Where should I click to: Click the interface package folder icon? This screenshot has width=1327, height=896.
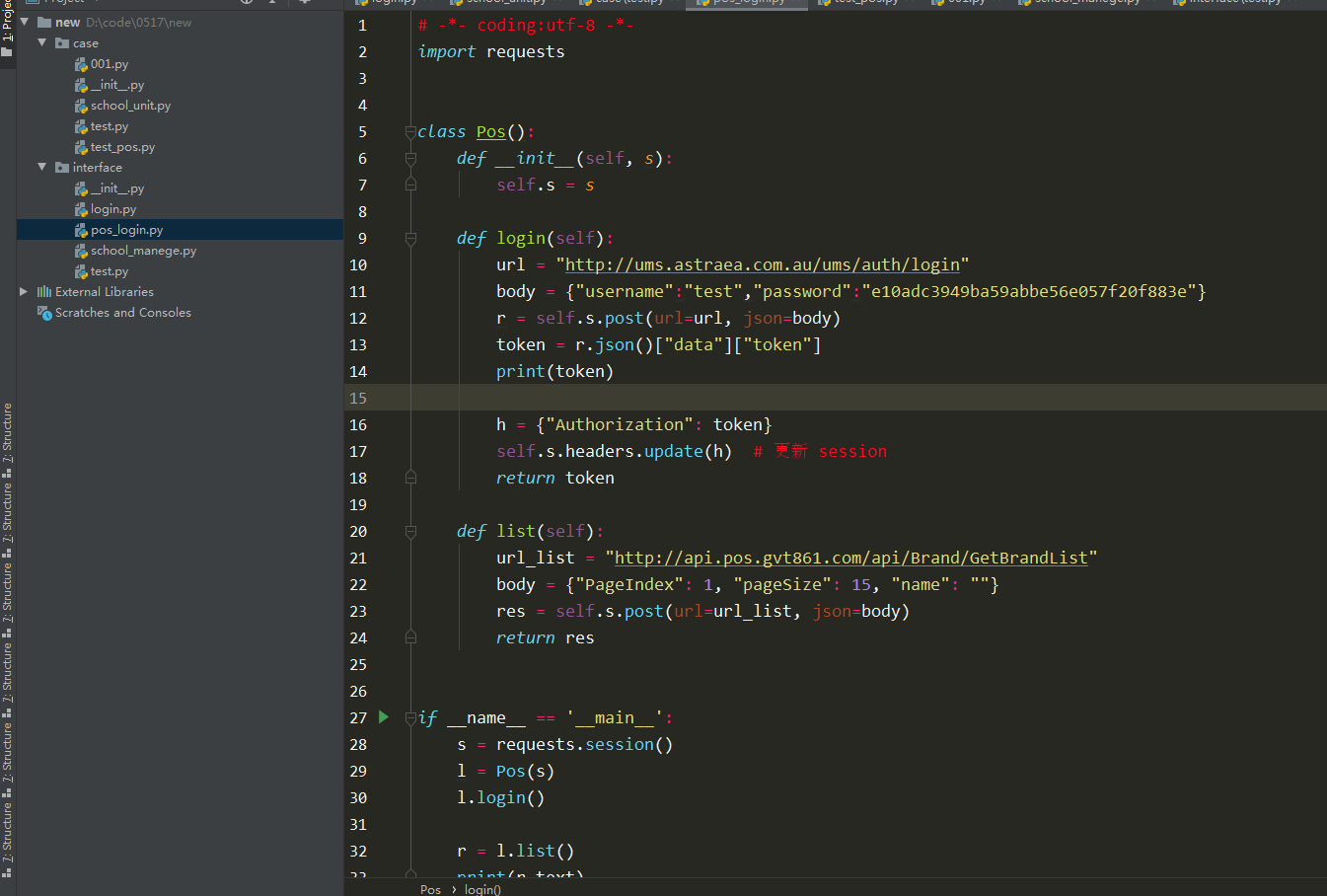click(x=62, y=168)
